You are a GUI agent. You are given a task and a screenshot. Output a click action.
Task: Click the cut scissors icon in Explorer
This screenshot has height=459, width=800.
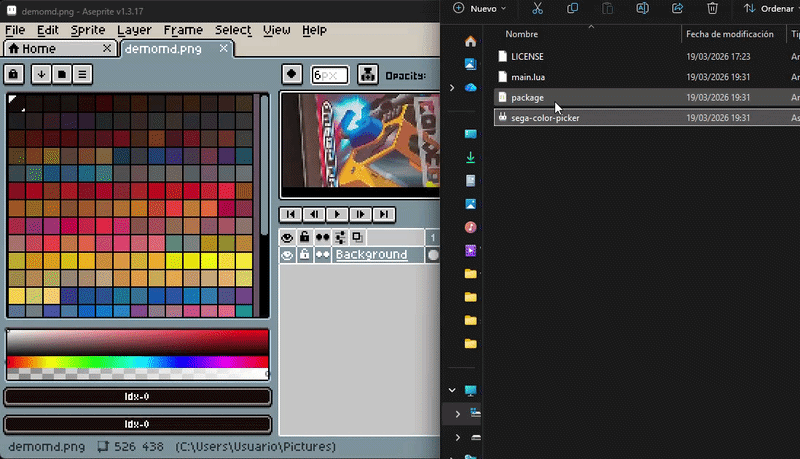[537, 8]
